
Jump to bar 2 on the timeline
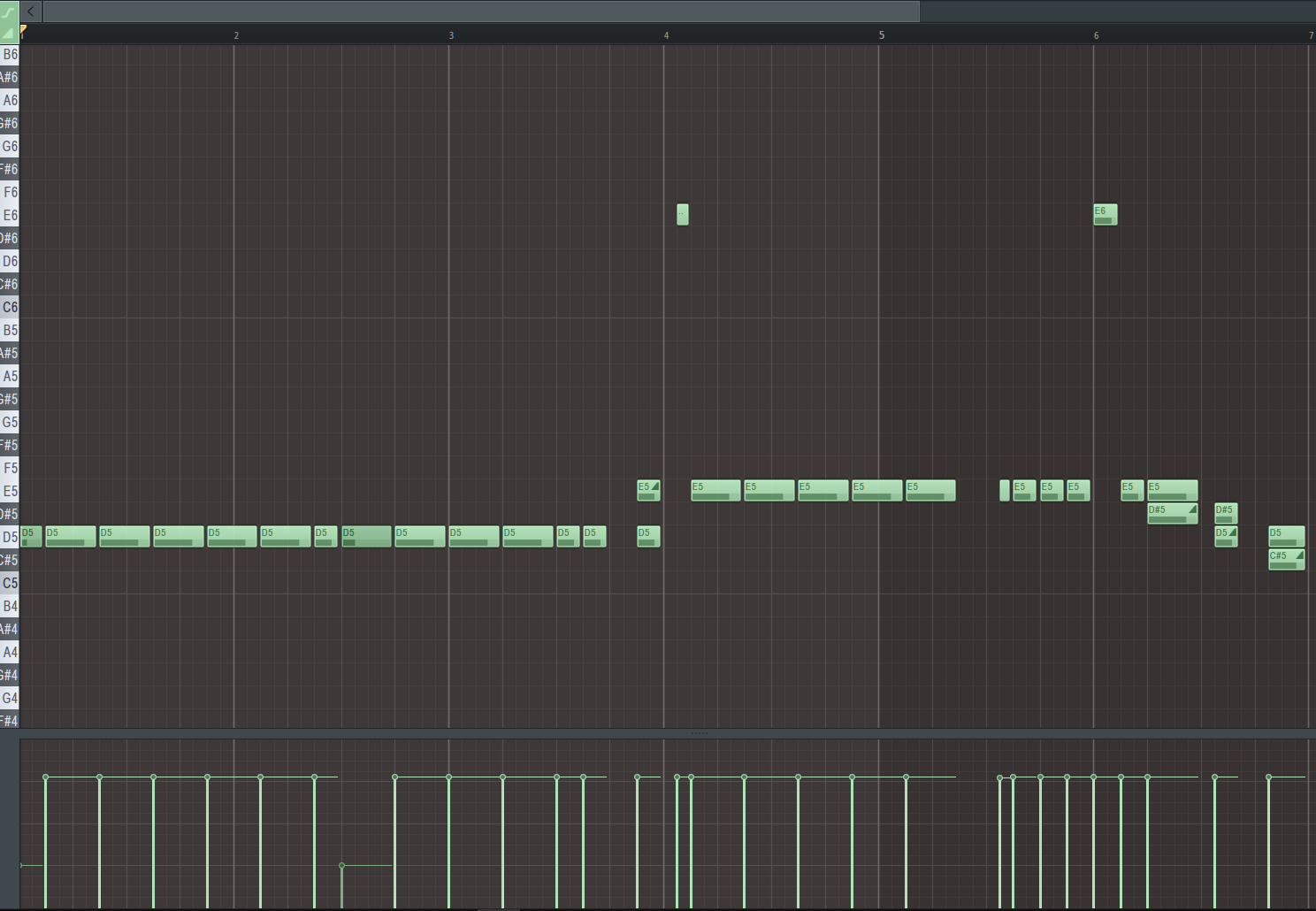pos(236,35)
